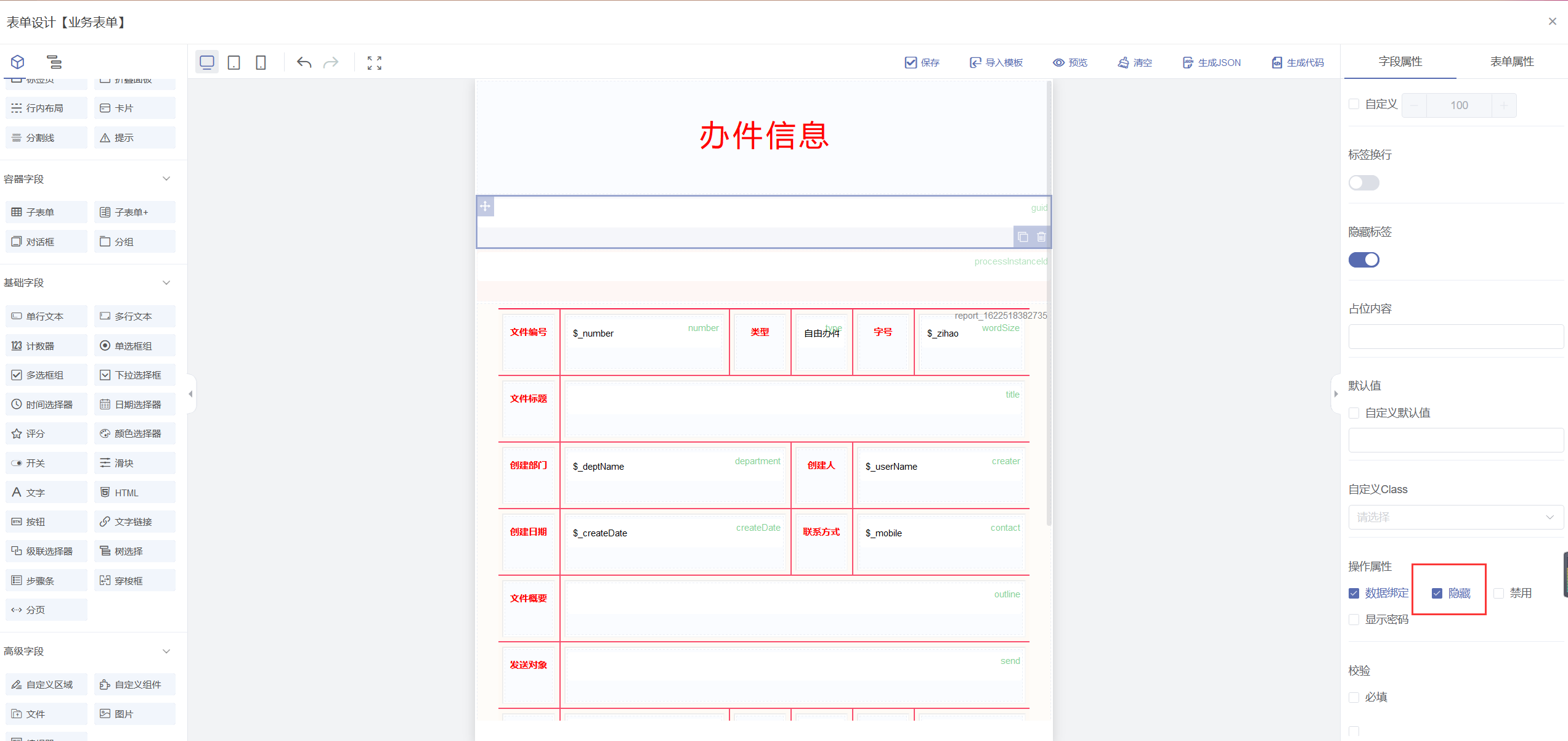Image resolution: width=1568 pixels, height=741 pixels.
Task: Uncheck the 数据绑定 checkbox
Action: [x=1354, y=593]
